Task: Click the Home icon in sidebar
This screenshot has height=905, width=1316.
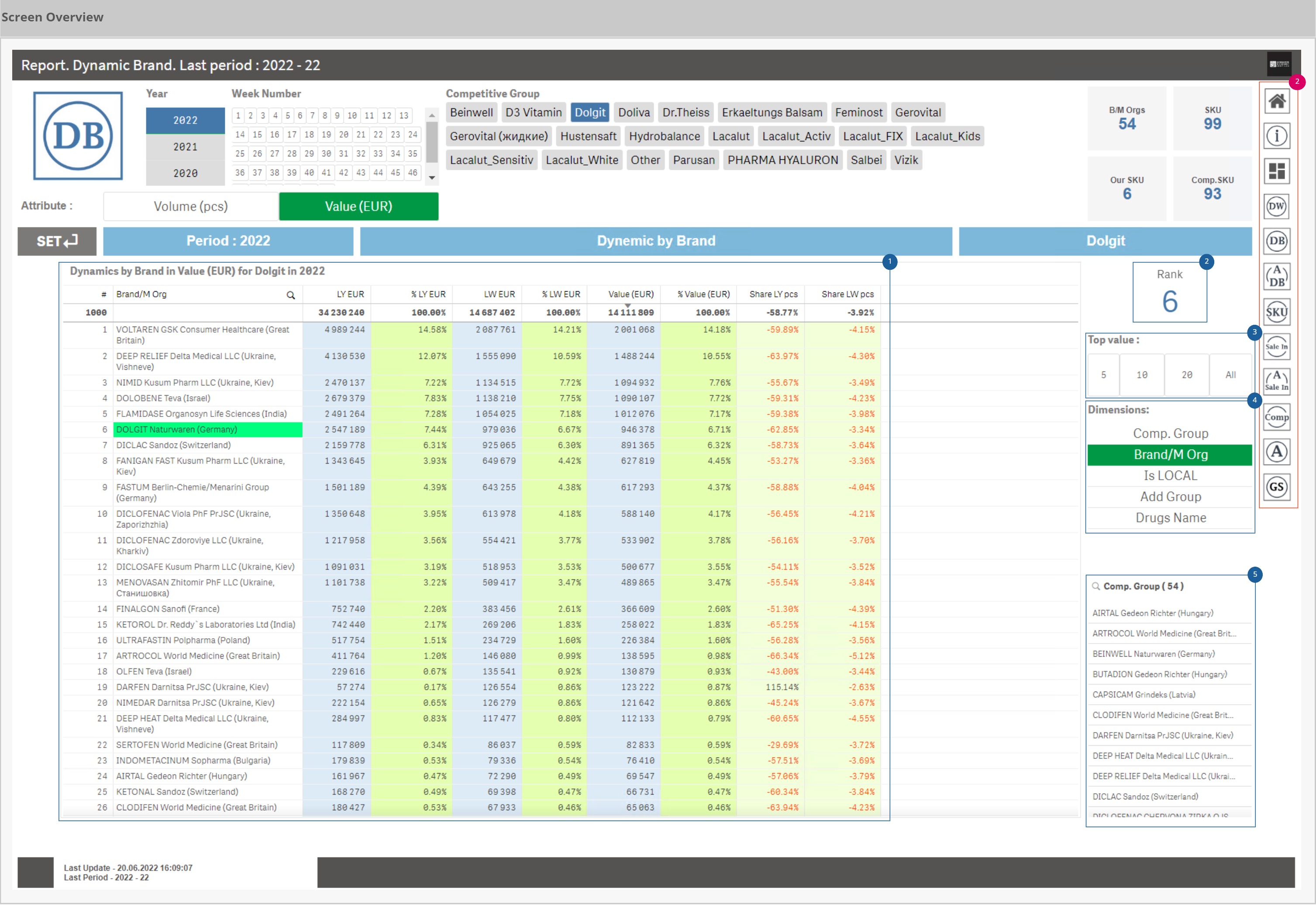Action: [1276, 101]
